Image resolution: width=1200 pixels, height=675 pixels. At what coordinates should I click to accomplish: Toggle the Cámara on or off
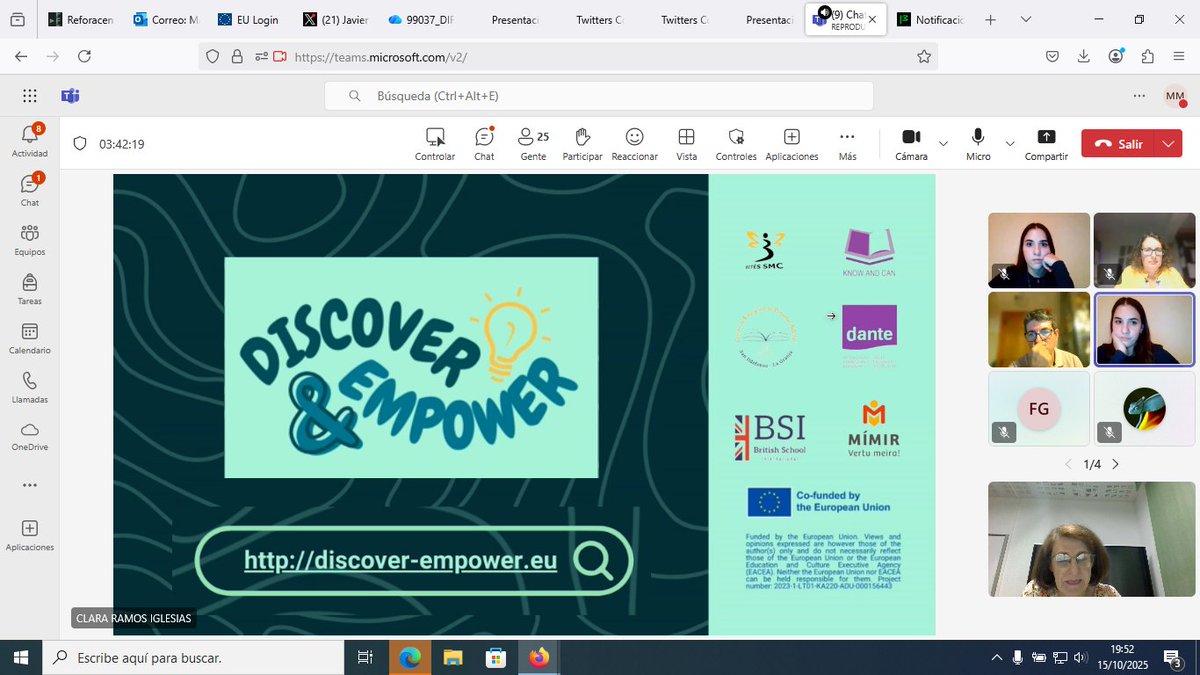(911, 144)
